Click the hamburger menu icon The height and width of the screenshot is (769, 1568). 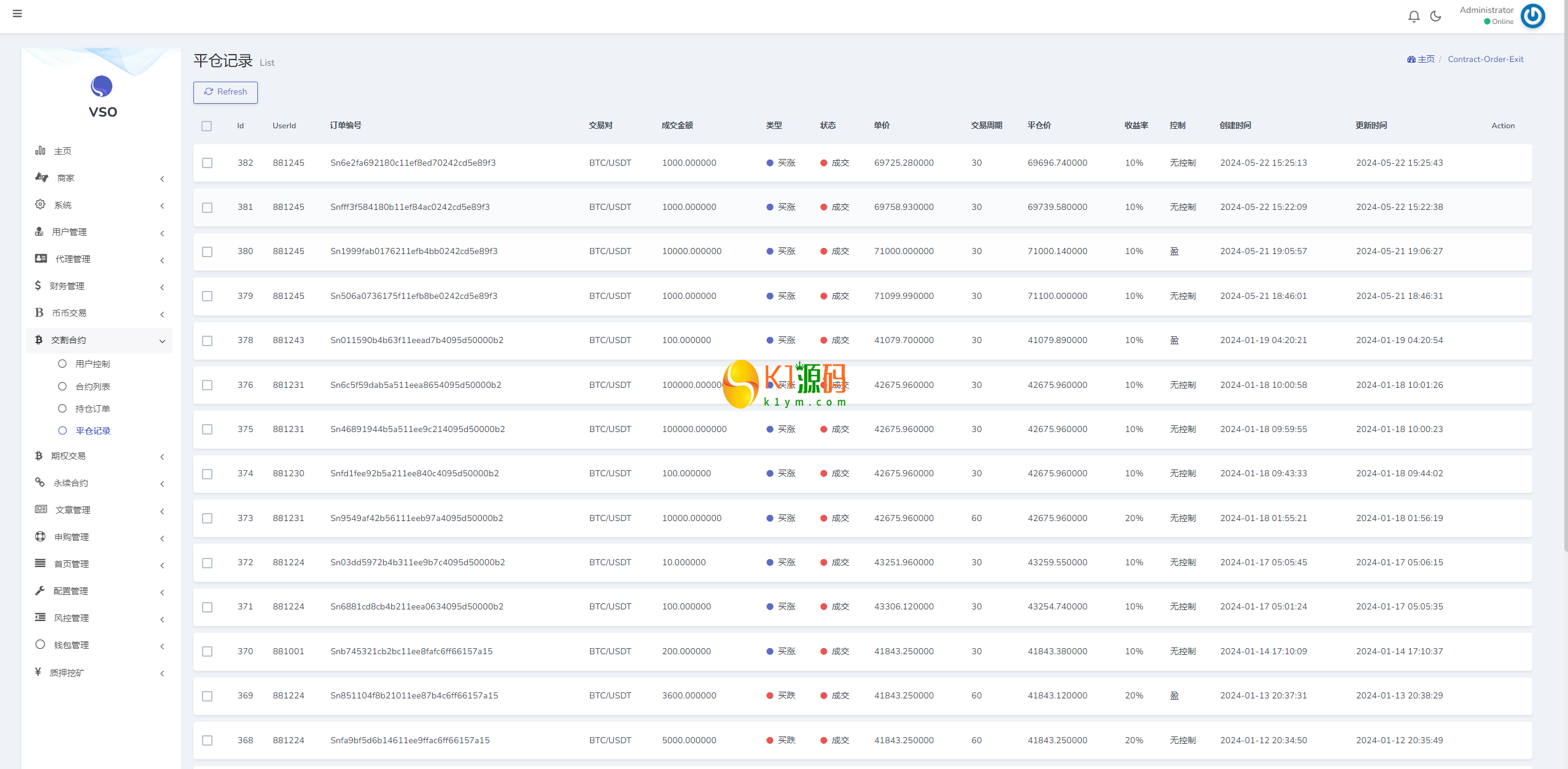[x=17, y=14]
